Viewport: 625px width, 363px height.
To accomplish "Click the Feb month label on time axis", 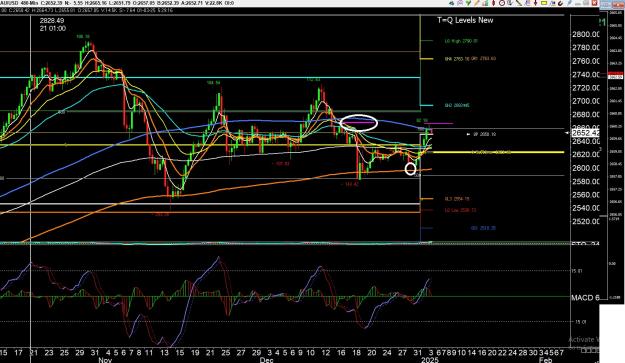I will click(545, 360).
